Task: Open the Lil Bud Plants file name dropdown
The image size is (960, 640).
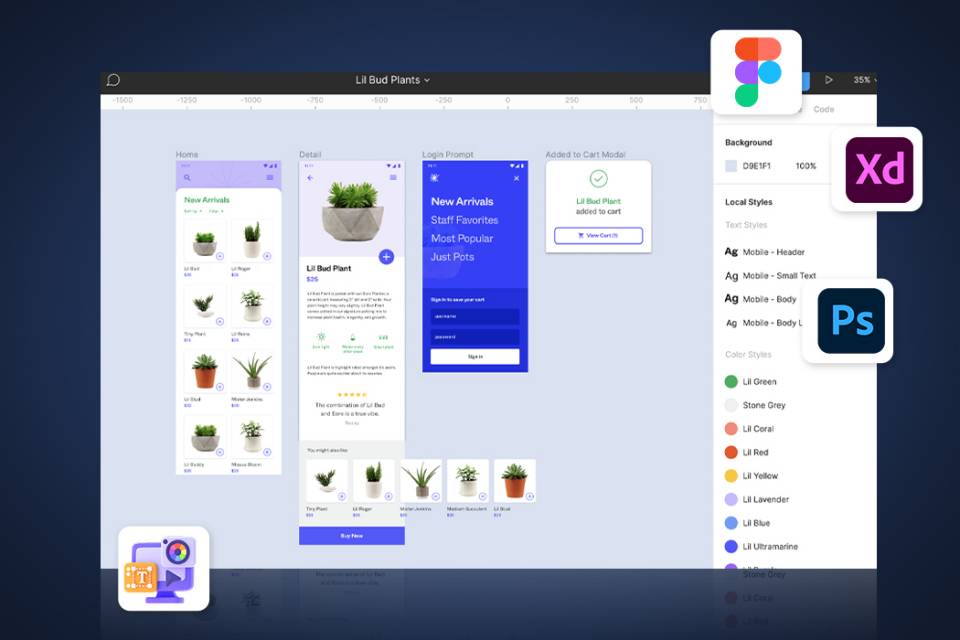Action: click(393, 80)
